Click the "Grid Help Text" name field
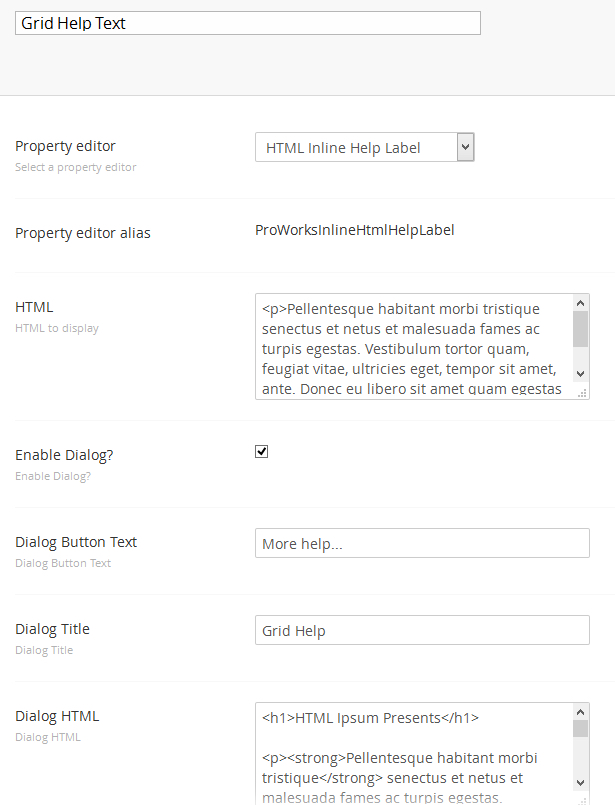This screenshot has width=615, height=805. pos(247,23)
